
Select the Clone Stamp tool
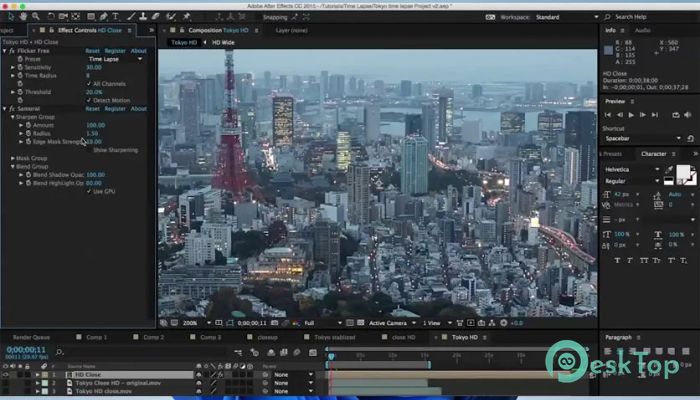coord(143,17)
